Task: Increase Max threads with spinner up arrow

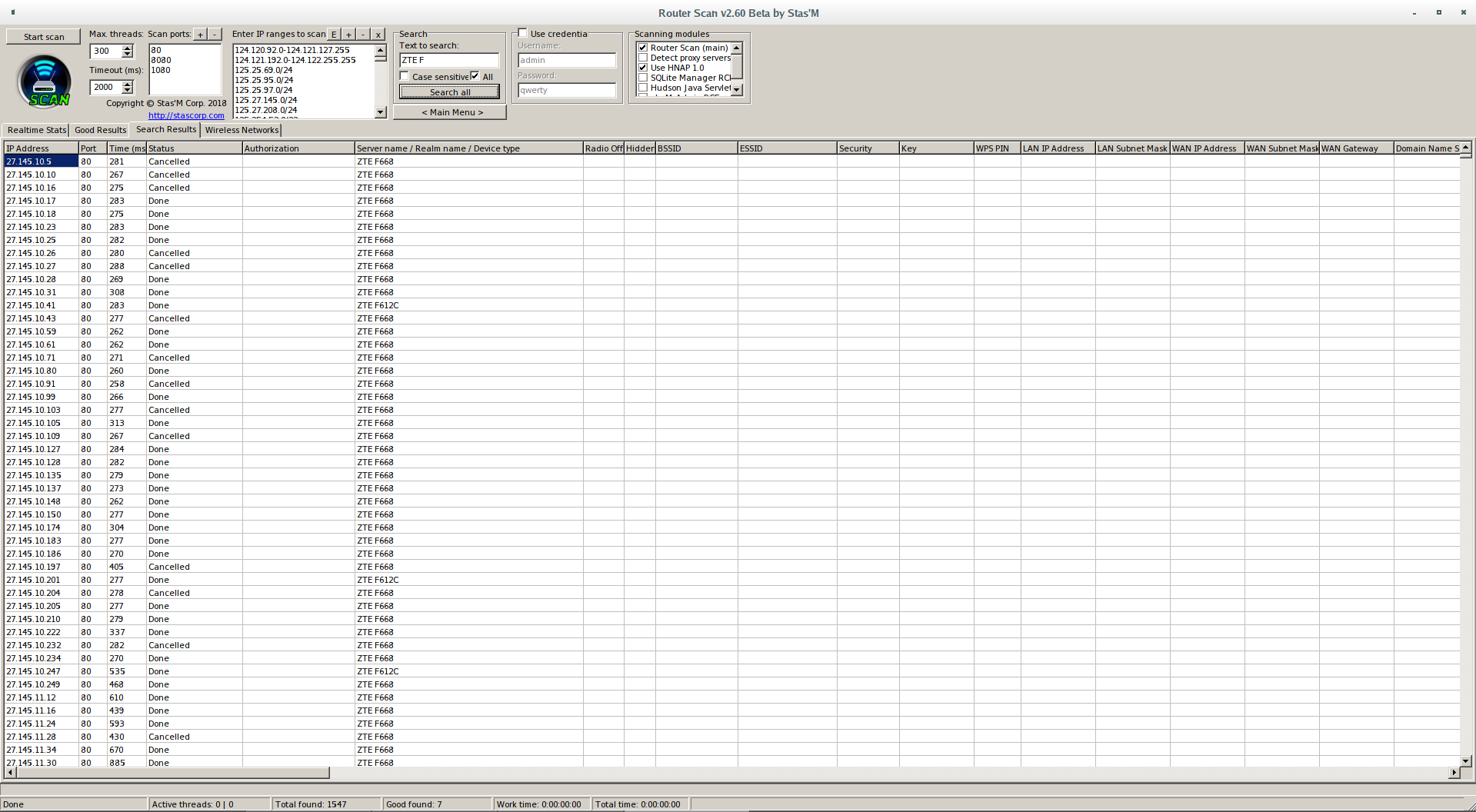Action: click(128, 48)
